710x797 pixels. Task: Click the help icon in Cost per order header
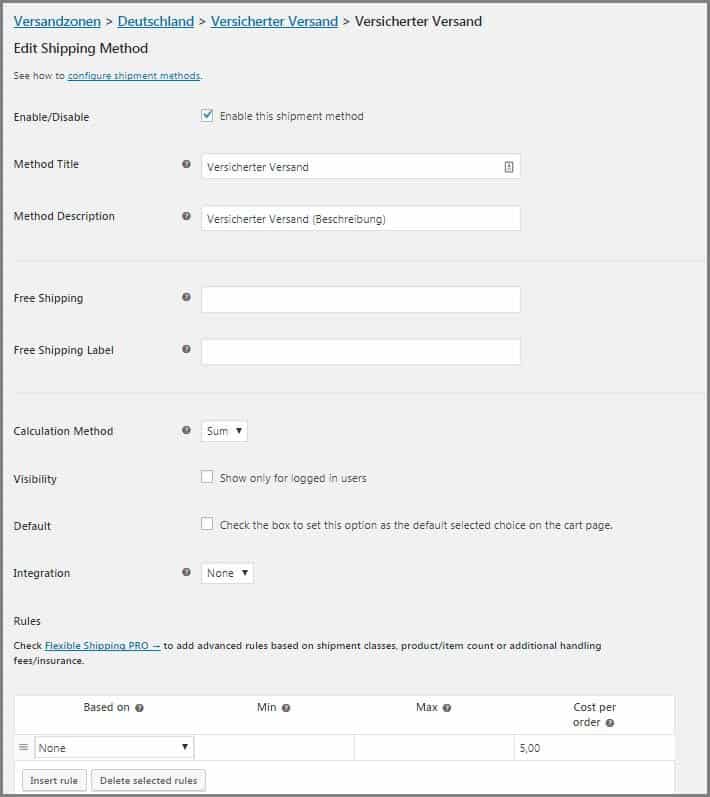610,723
